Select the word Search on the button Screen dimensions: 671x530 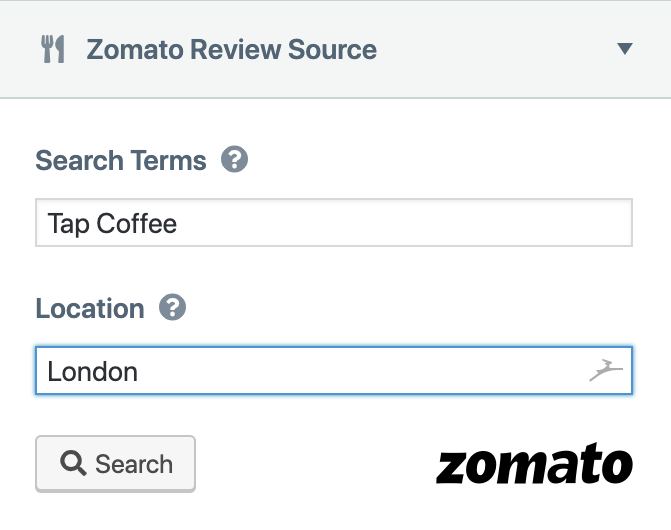coord(134,464)
